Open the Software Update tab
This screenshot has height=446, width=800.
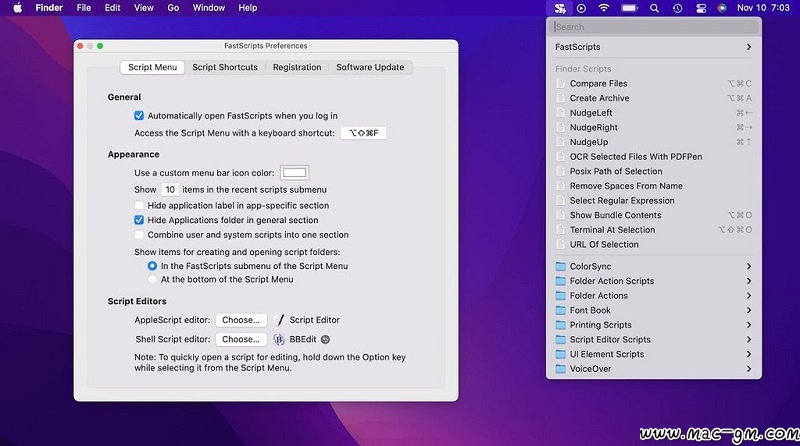coord(370,67)
